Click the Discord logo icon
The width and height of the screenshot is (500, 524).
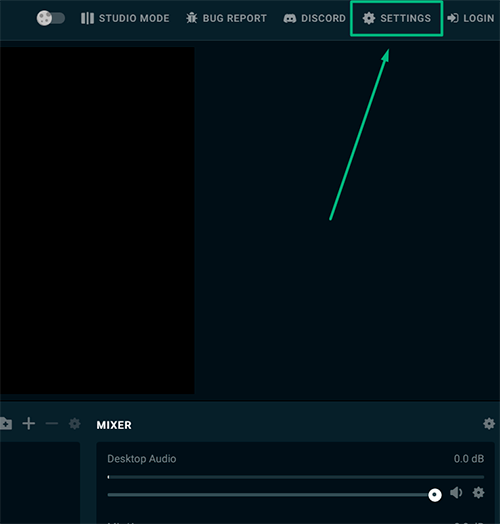(x=290, y=18)
